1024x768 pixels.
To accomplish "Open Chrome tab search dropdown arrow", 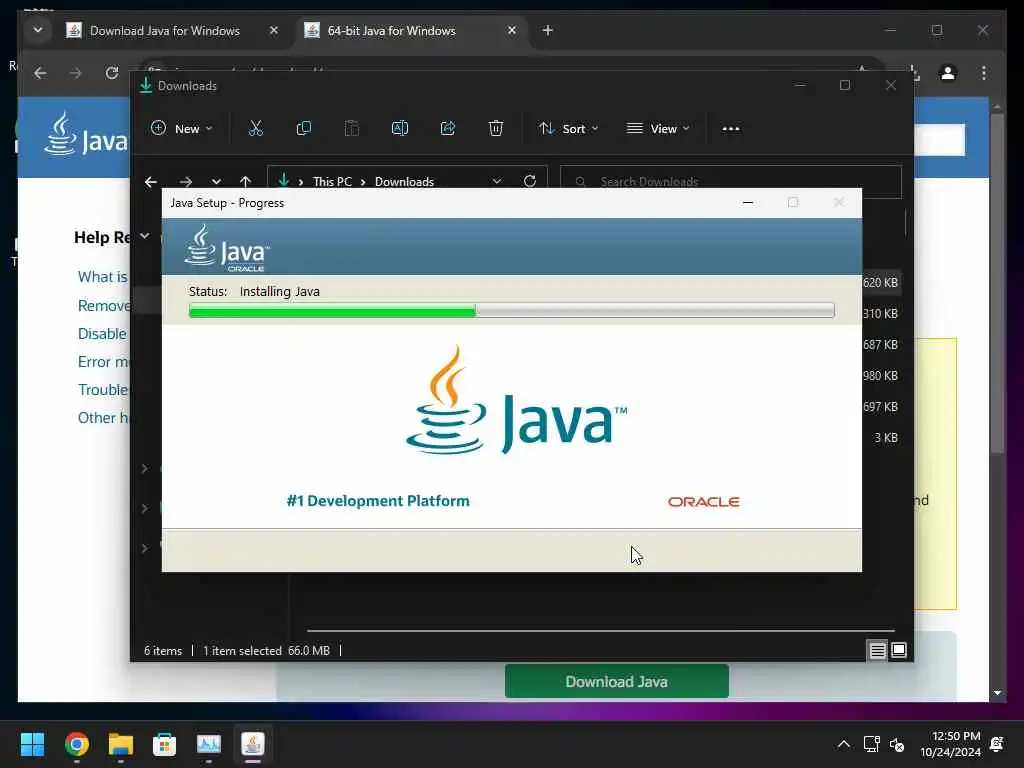I will point(38,30).
